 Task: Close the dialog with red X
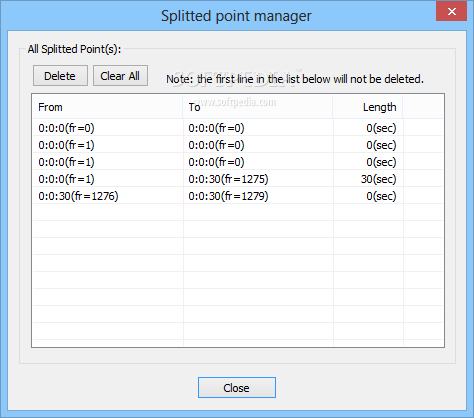451,12
